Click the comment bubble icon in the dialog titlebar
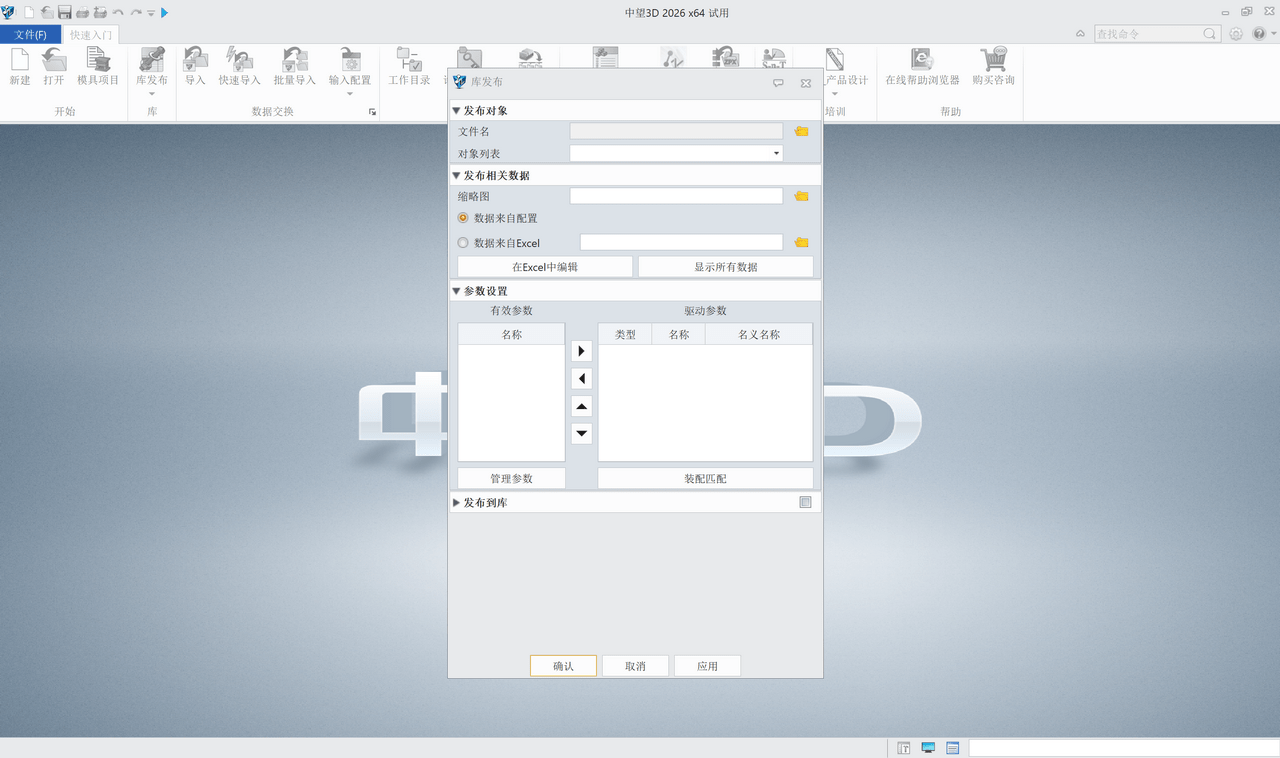Screen dimensions: 1280x758 pyautogui.click(x=778, y=84)
